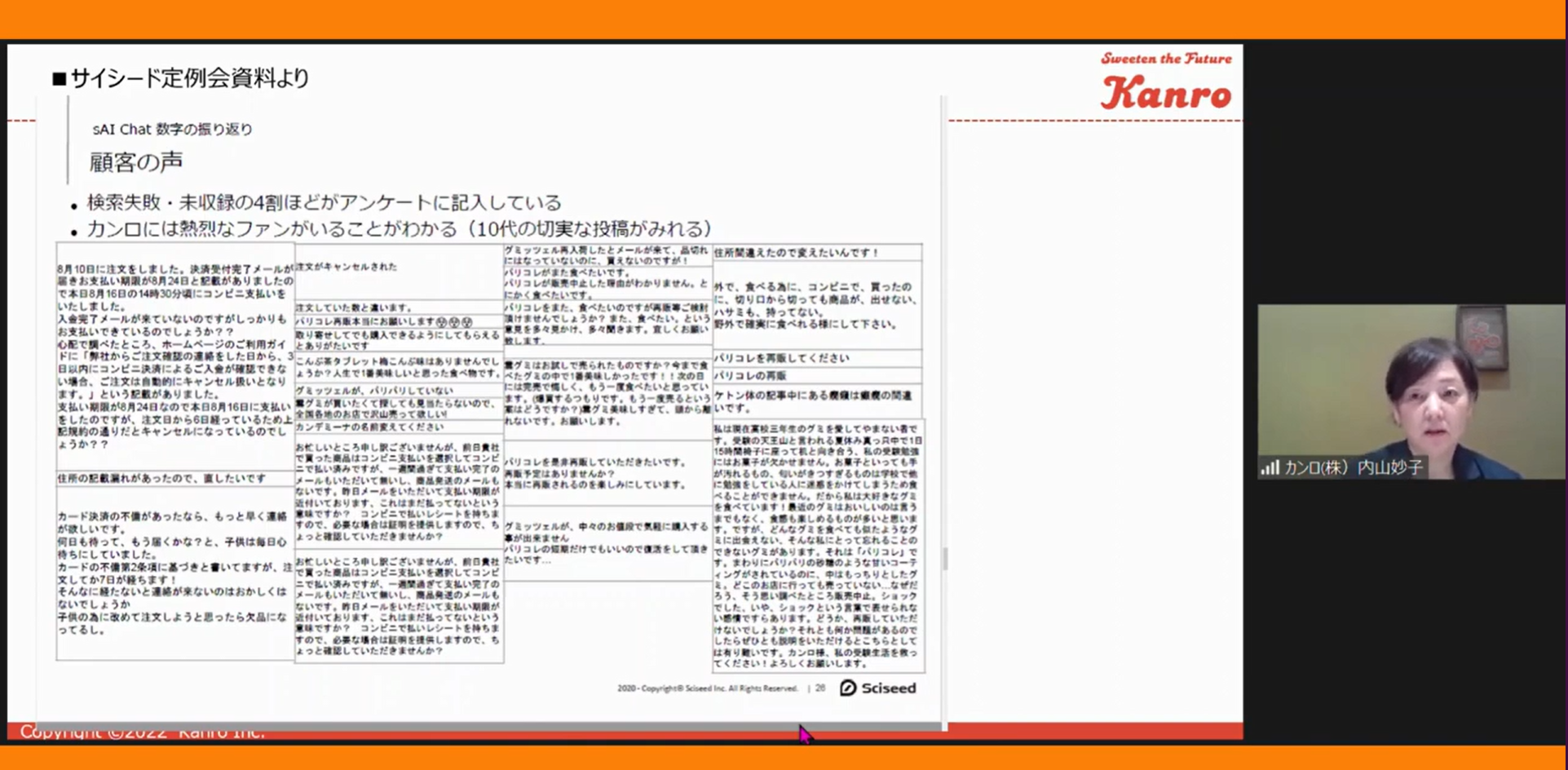Click the subtitle sAI Chat 数字の振り返り
This screenshot has height=770, width=1568.
(172, 129)
